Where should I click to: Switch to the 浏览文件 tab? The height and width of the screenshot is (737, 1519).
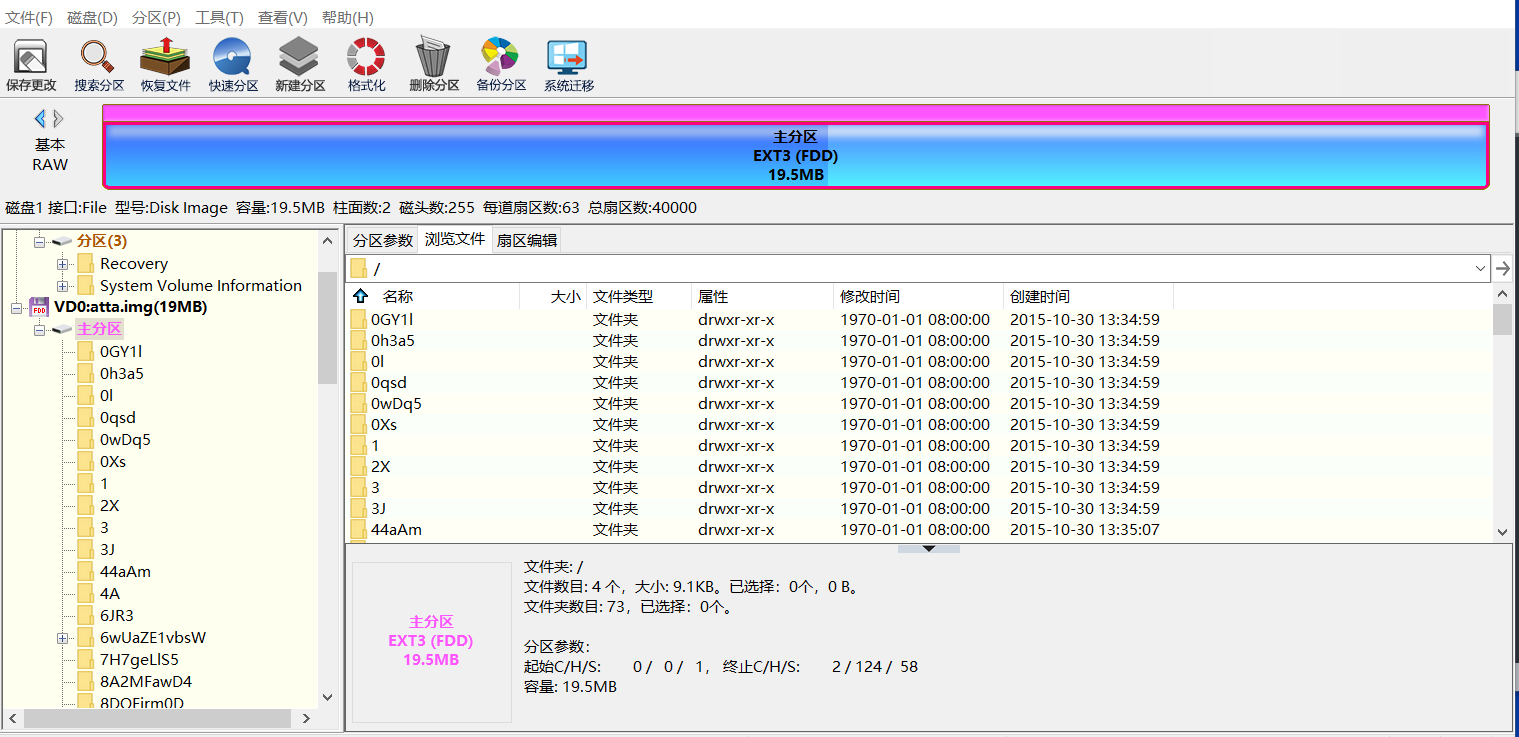(455, 239)
